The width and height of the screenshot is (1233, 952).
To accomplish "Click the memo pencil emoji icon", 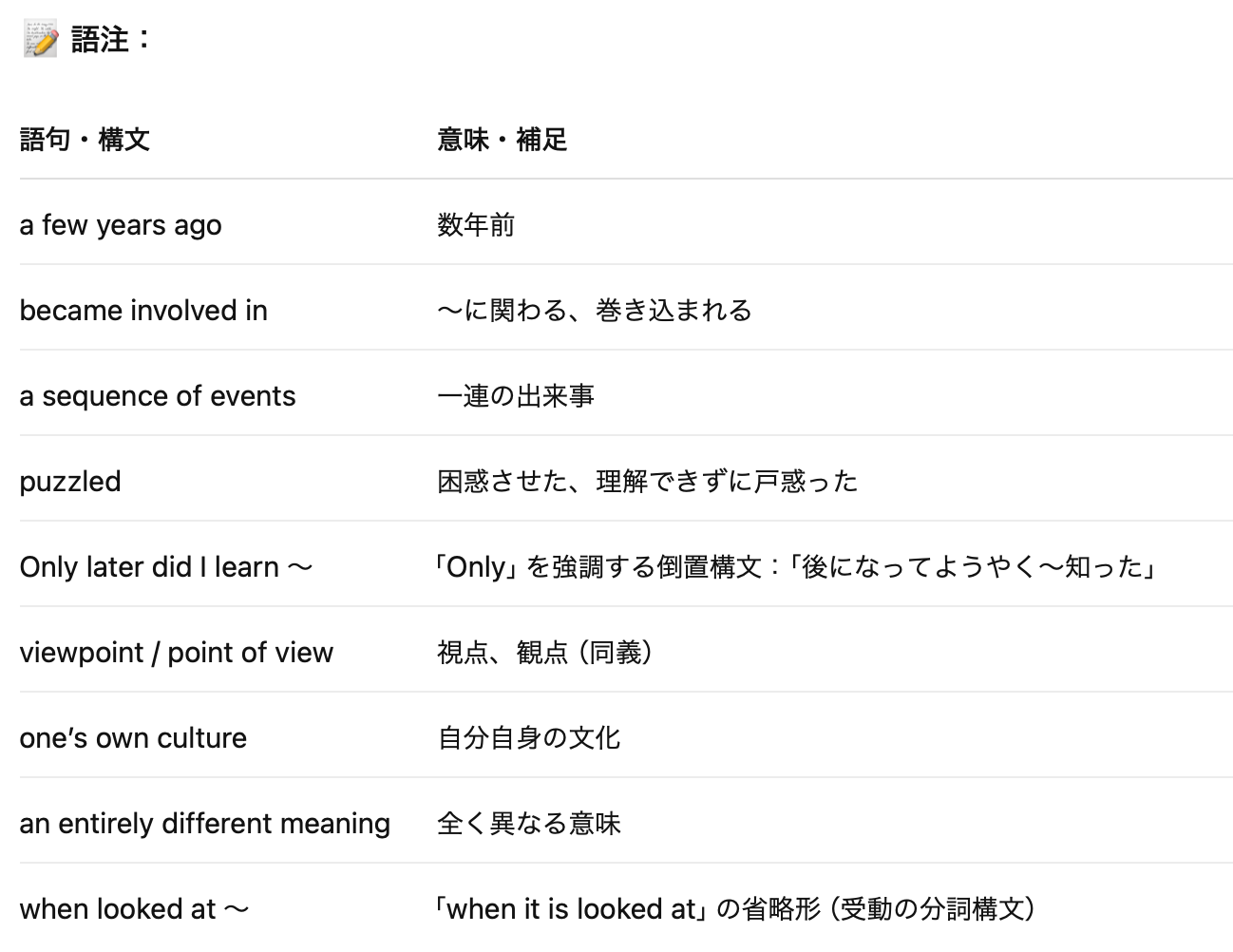I will tap(41, 40).
